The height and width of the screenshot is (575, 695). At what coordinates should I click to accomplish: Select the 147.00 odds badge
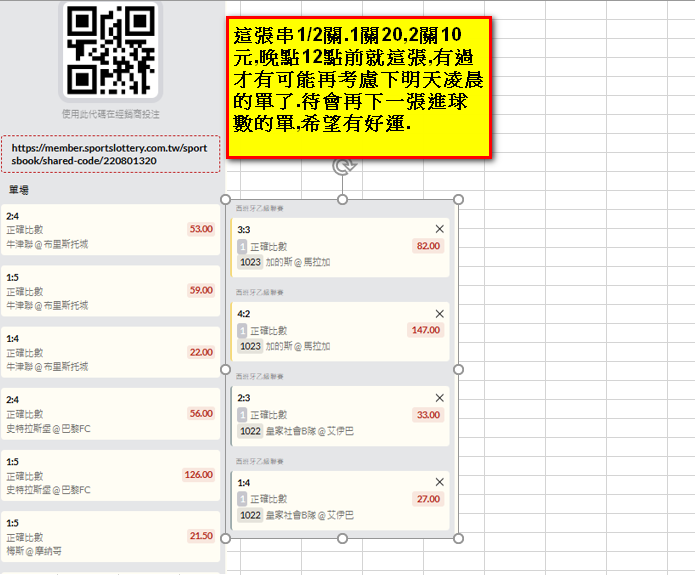426,330
